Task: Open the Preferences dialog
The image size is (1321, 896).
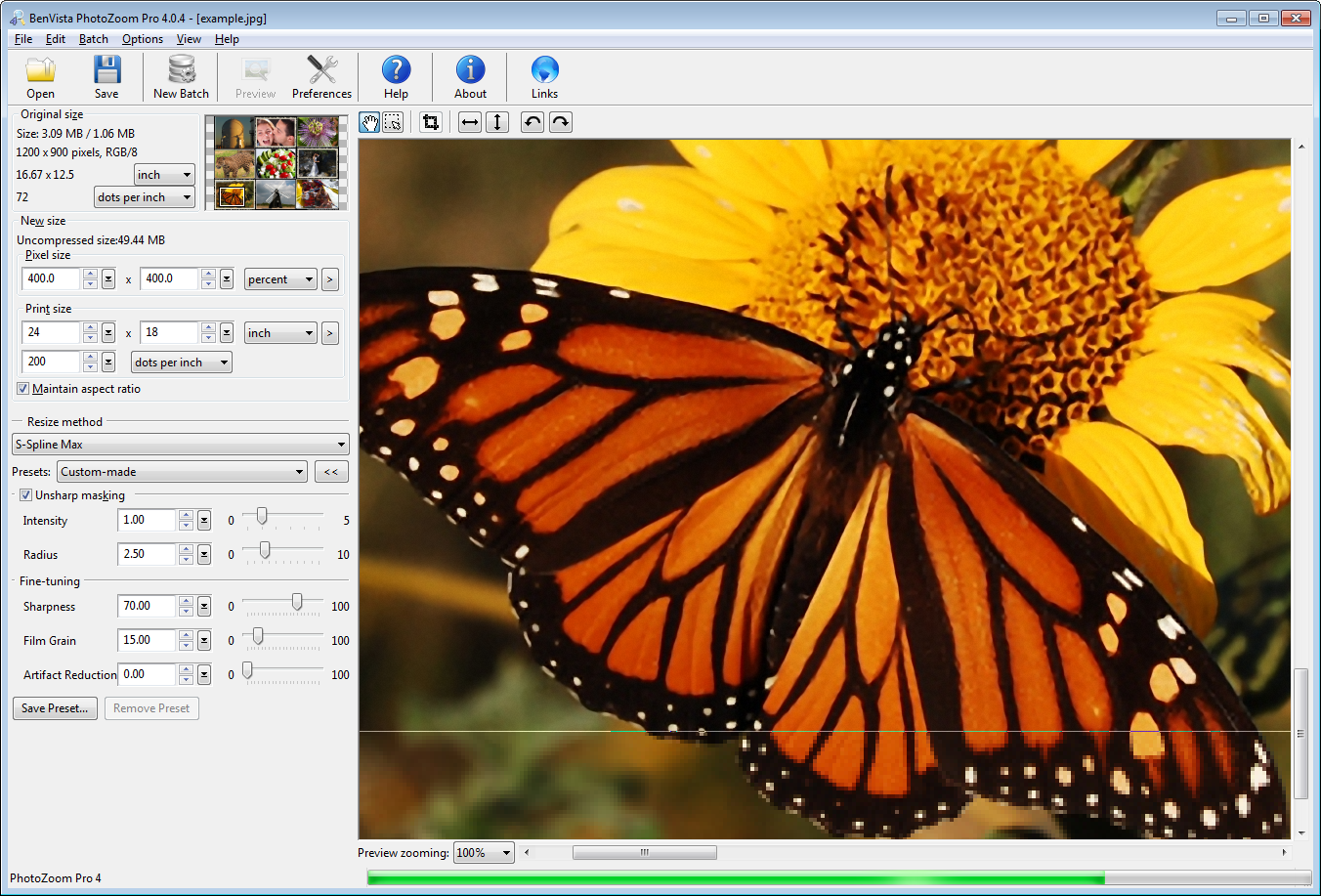Action: point(321,76)
